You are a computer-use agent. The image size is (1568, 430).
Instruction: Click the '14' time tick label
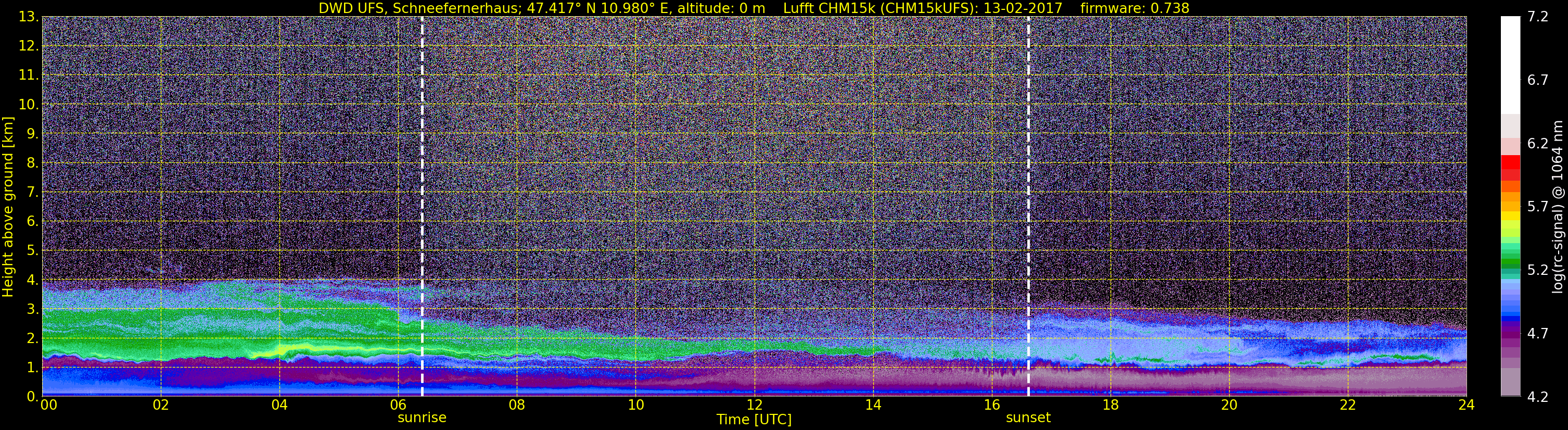tap(873, 405)
